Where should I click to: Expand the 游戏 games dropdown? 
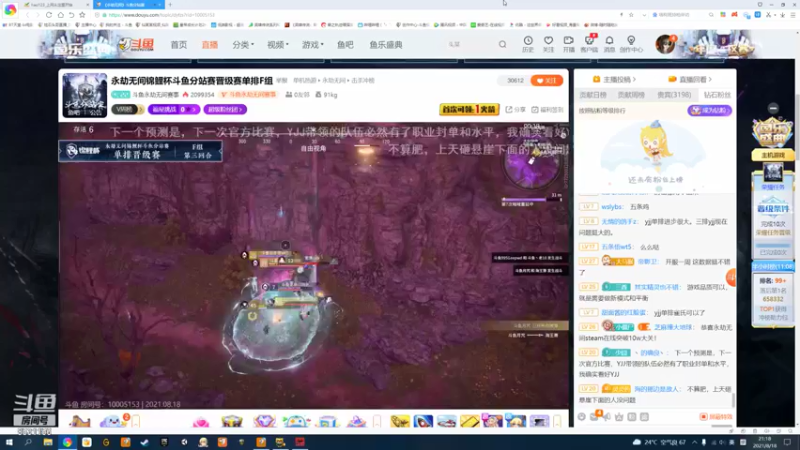(x=312, y=45)
